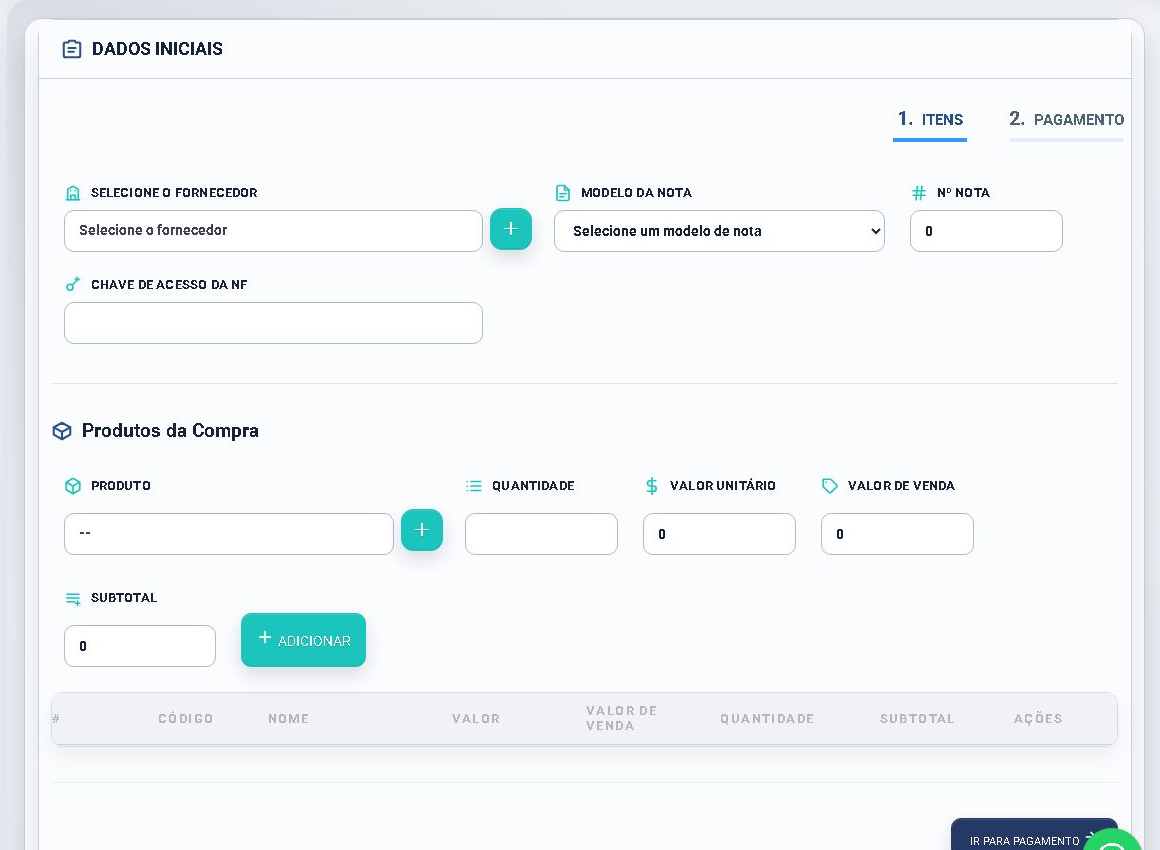Image resolution: width=1160 pixels, height=850 pixels.
Task: Click the Modelo da Nota document icon
Action: [563, 193]
